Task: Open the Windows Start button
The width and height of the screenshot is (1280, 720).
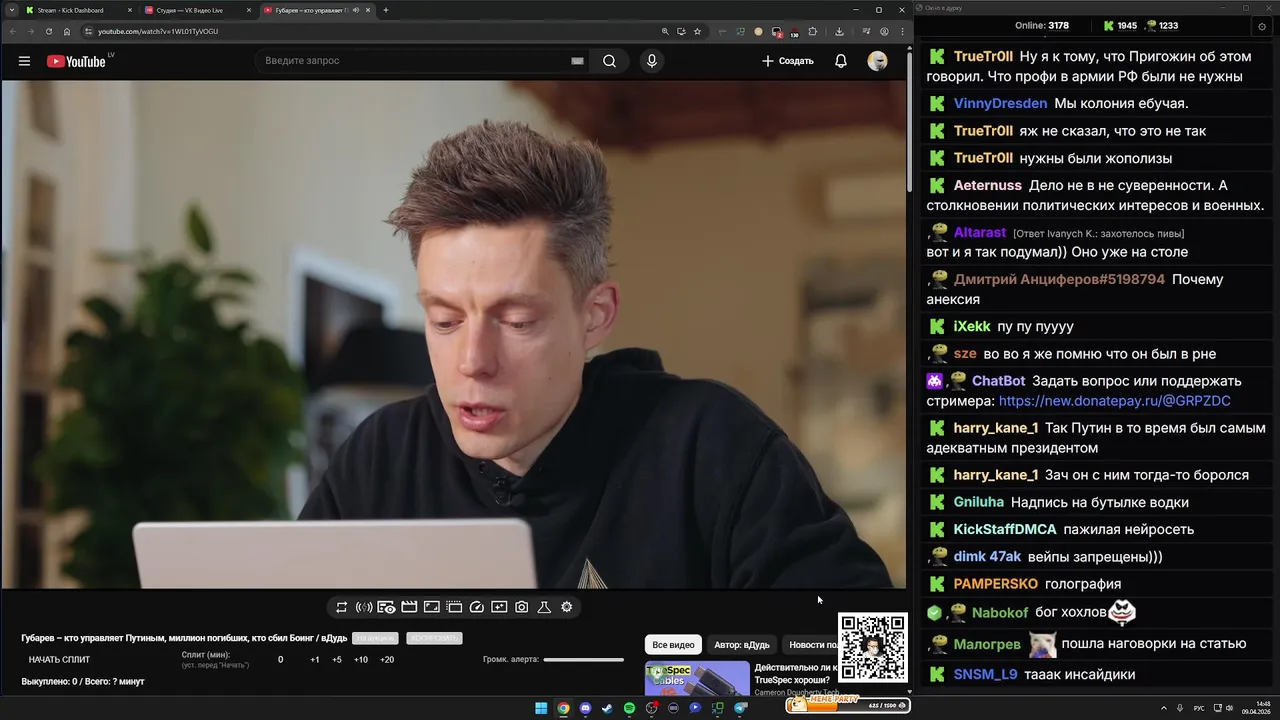Action: (541, 708)
